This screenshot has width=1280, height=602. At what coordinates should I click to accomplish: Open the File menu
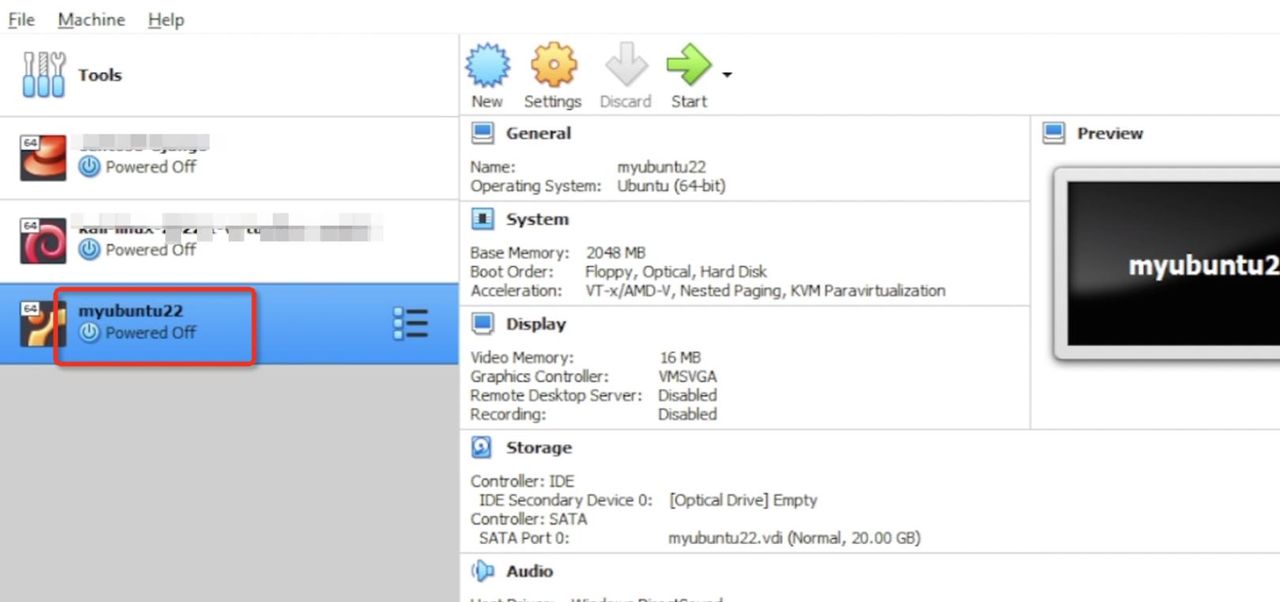(x=20, y=19)
